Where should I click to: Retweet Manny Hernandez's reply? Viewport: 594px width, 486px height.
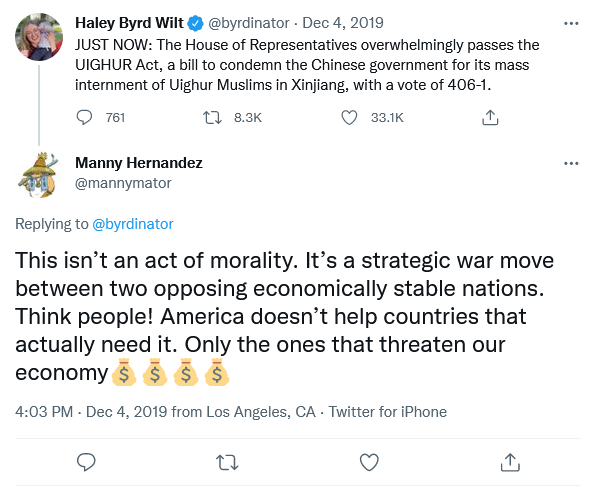227,463
